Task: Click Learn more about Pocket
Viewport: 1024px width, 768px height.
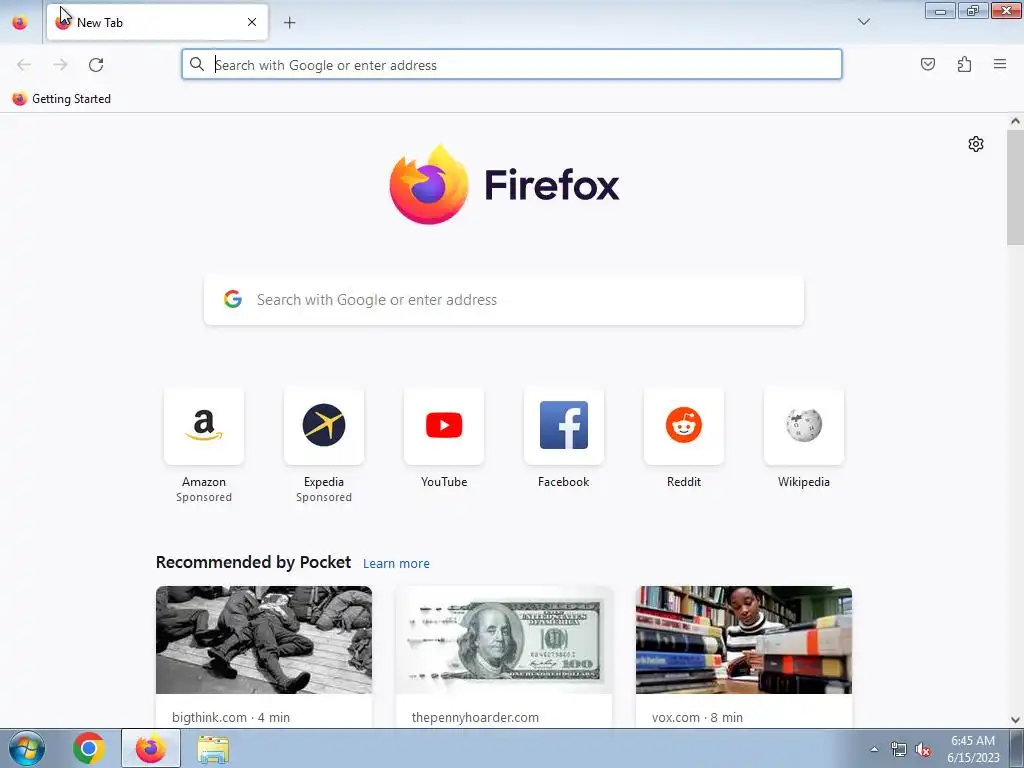Action: 396,564
